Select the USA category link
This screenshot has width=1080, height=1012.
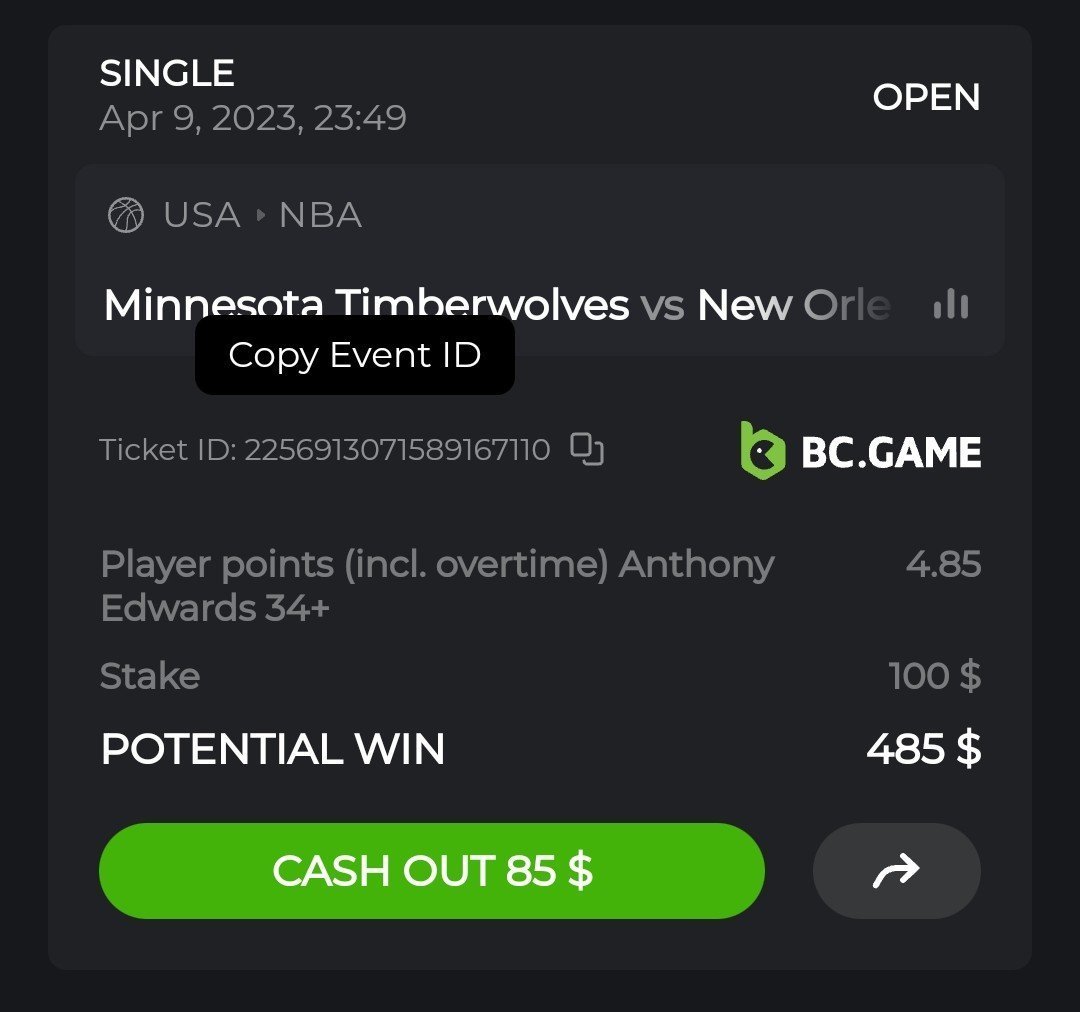[x=202, y=215]
